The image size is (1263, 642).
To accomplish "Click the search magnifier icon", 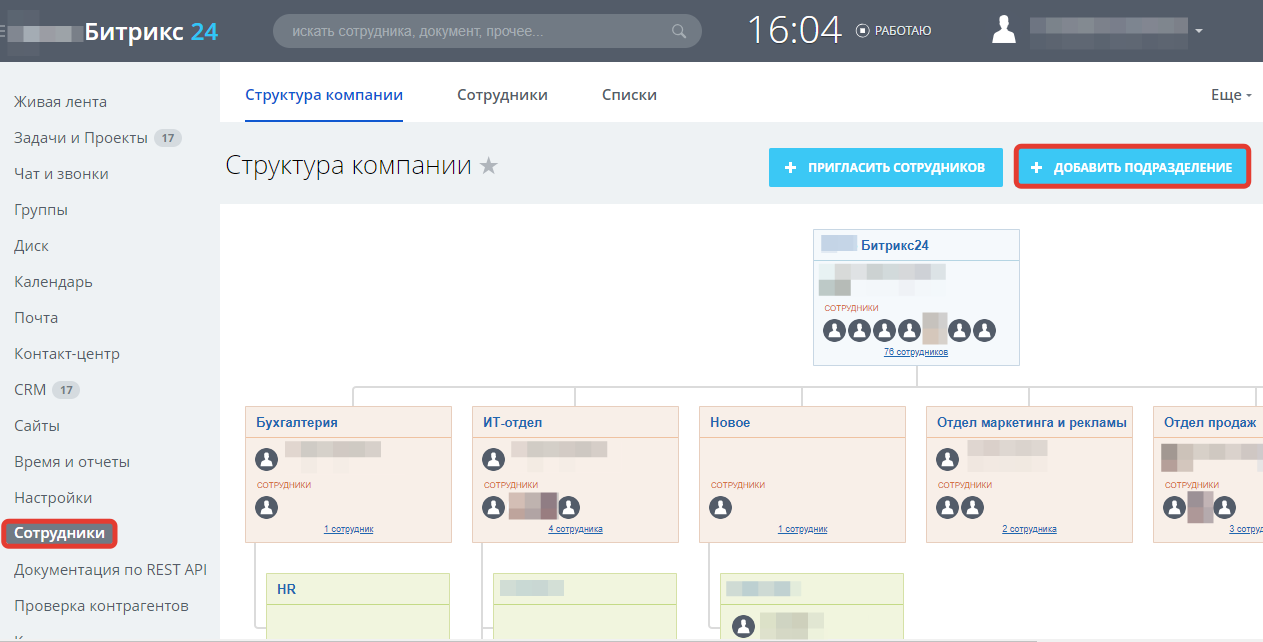I will point(679,31).
